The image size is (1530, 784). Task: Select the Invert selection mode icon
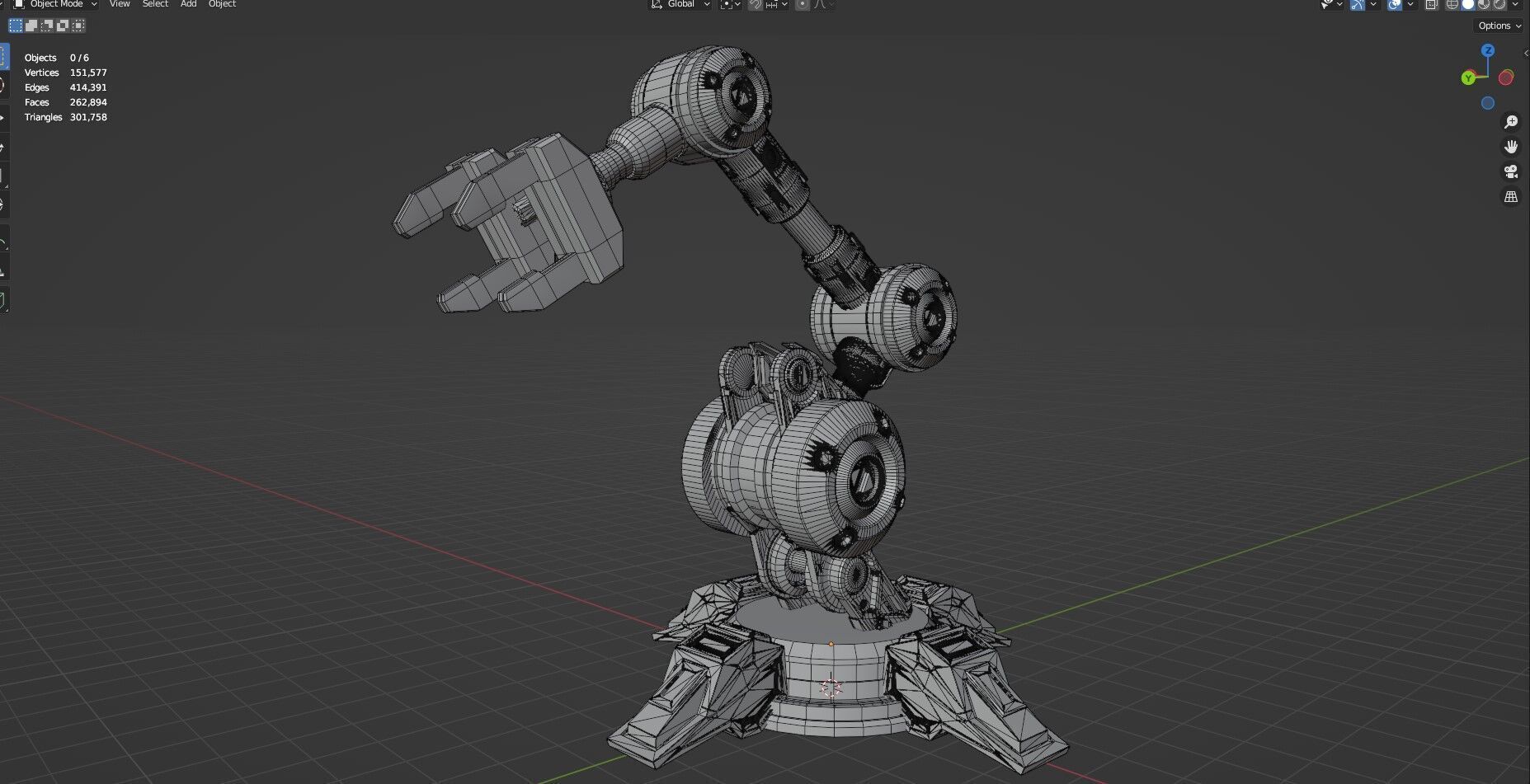coord(63,26)
